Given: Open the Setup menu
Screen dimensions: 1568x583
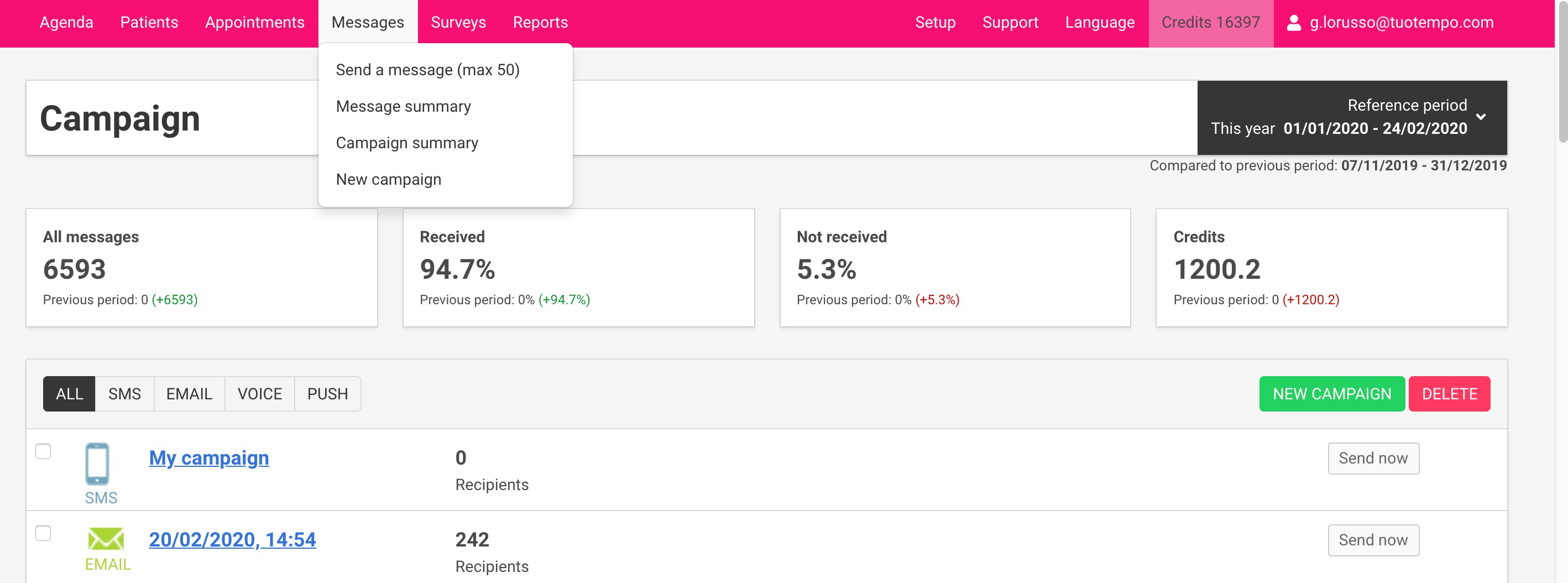Looking at the screenshot, I should coord(935,23).
